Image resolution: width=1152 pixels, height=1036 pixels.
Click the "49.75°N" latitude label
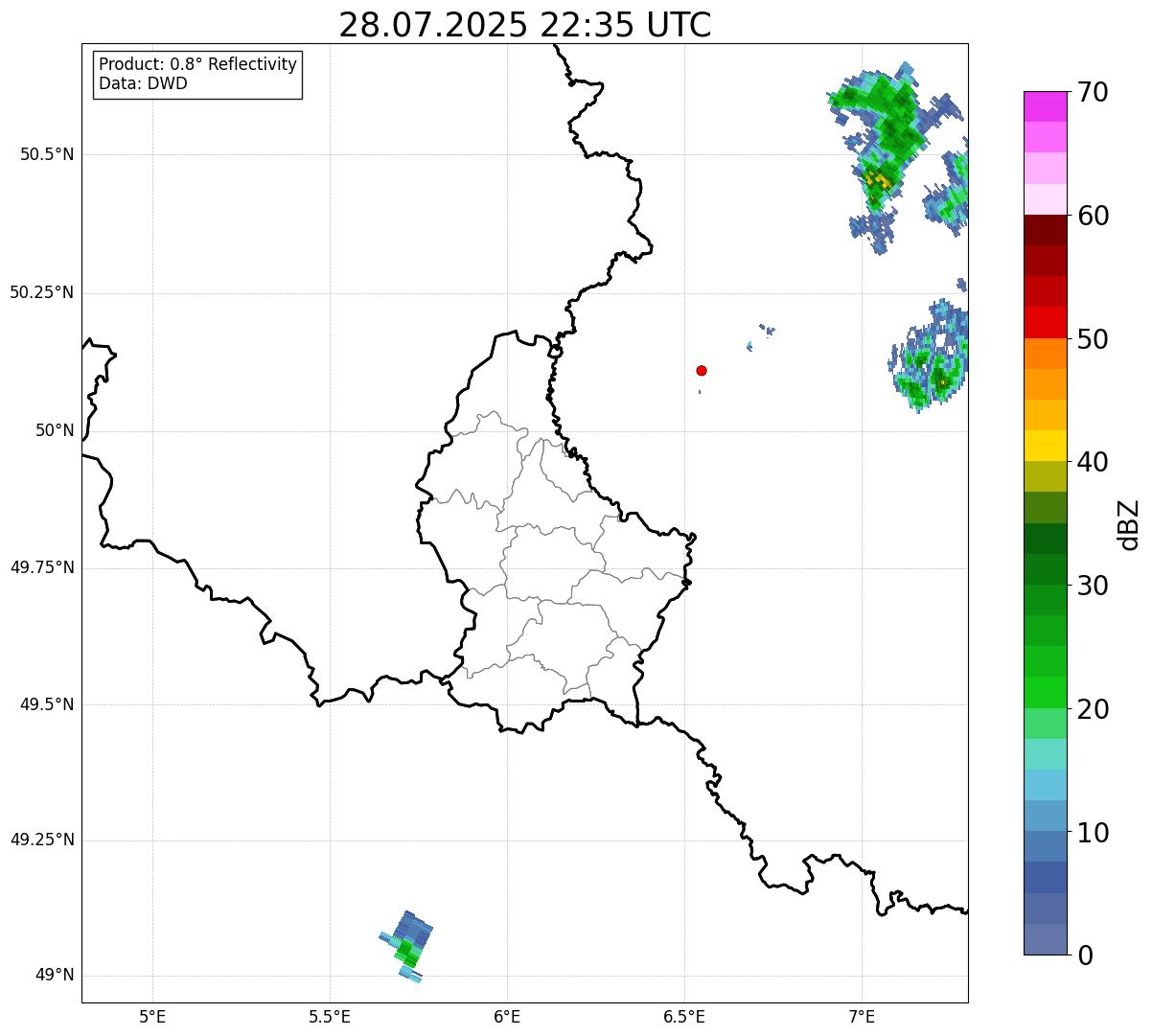[x=42, y=567]
